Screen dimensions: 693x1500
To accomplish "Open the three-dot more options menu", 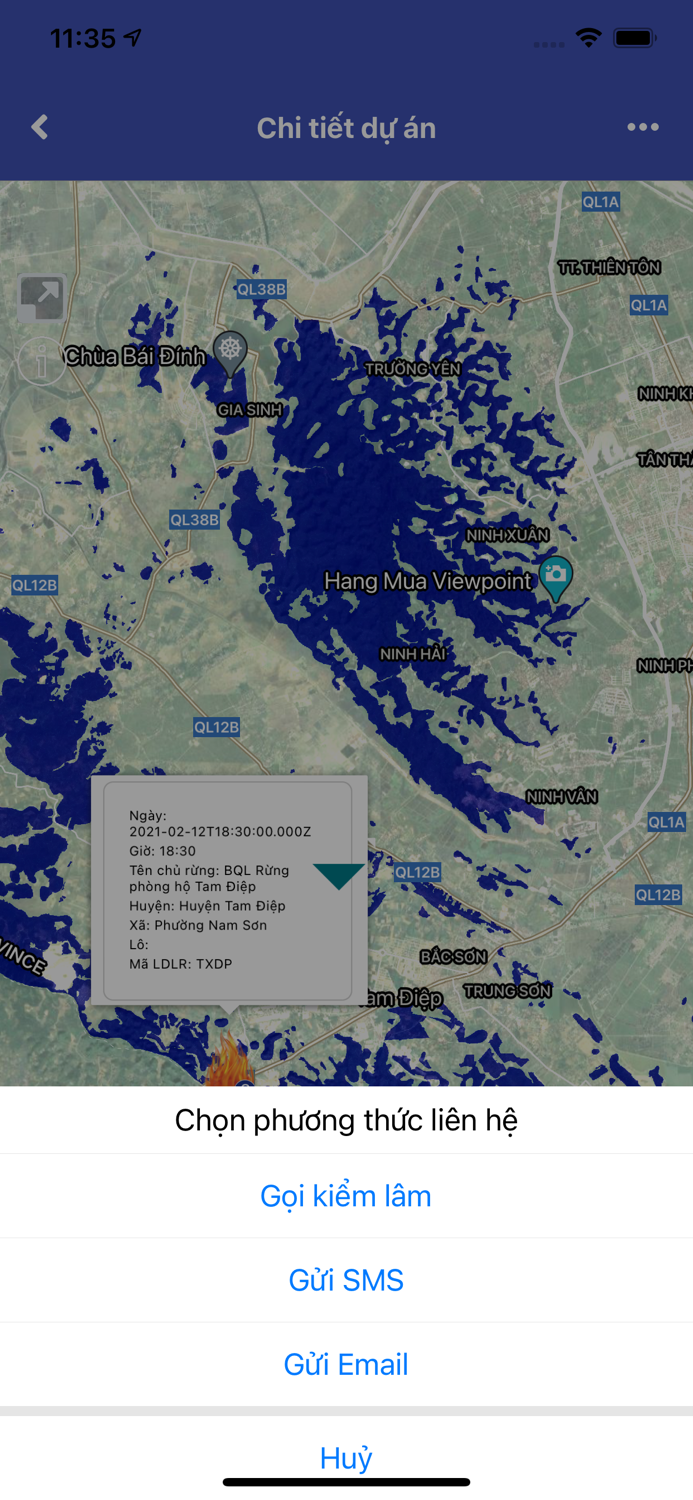I will pos(642,127).
